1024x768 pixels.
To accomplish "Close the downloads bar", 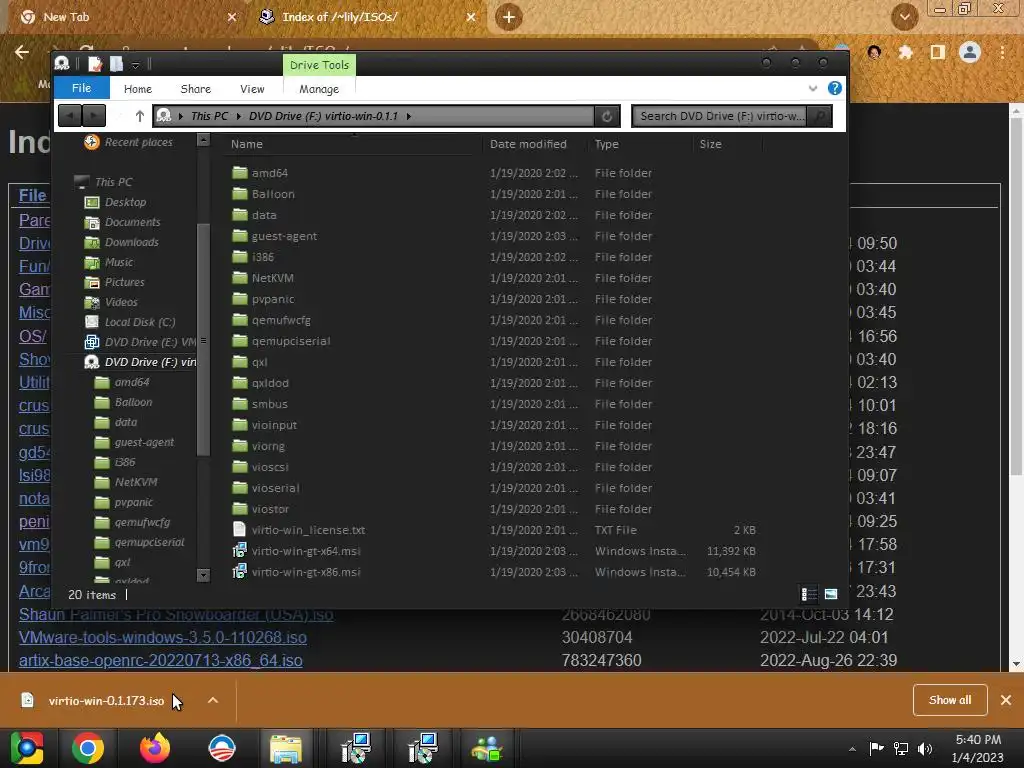I will [1006, 700].
